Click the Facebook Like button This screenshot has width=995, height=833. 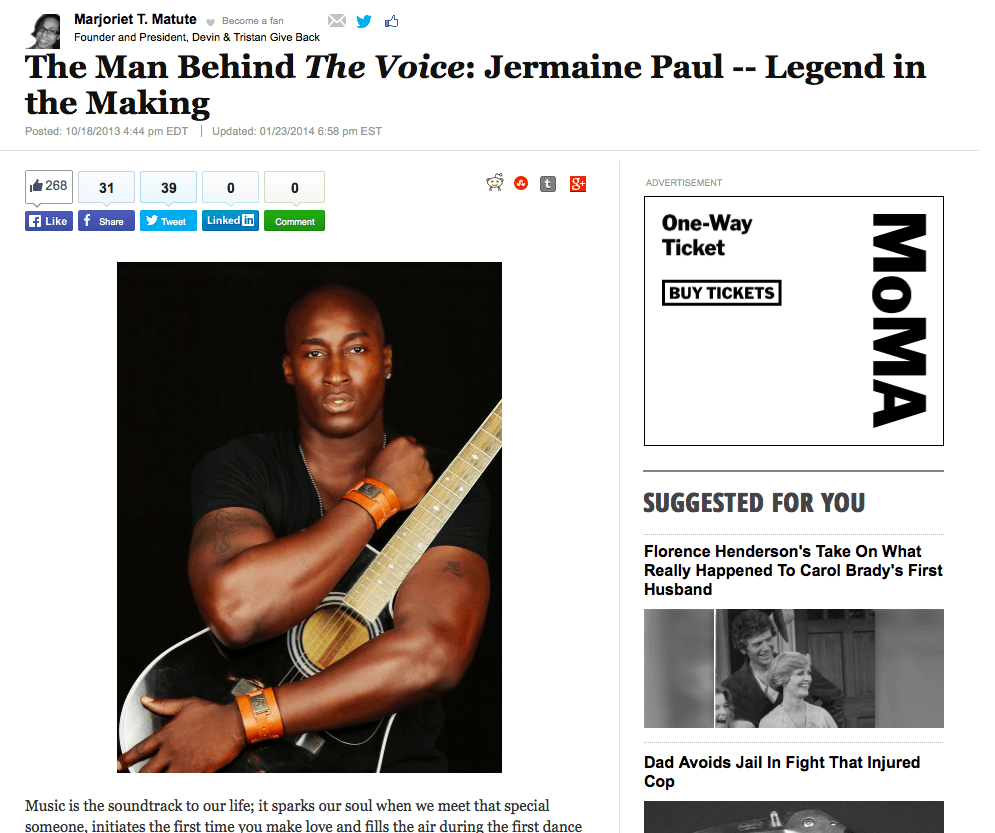49,221
